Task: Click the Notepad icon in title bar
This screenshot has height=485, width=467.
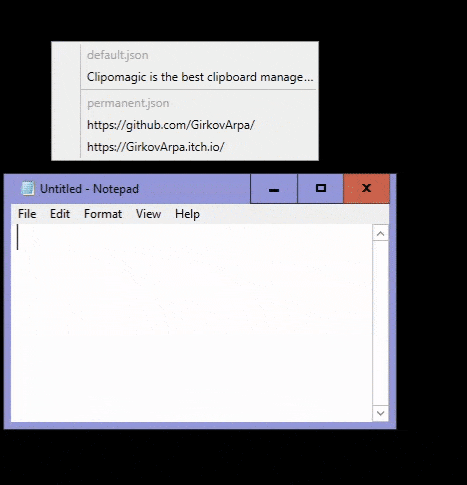Action: 27,188
